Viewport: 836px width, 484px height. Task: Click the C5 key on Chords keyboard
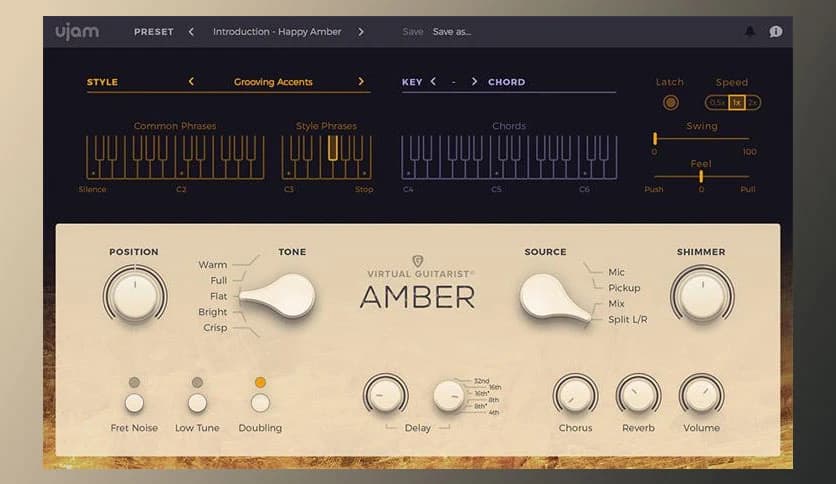click(496, 172)
